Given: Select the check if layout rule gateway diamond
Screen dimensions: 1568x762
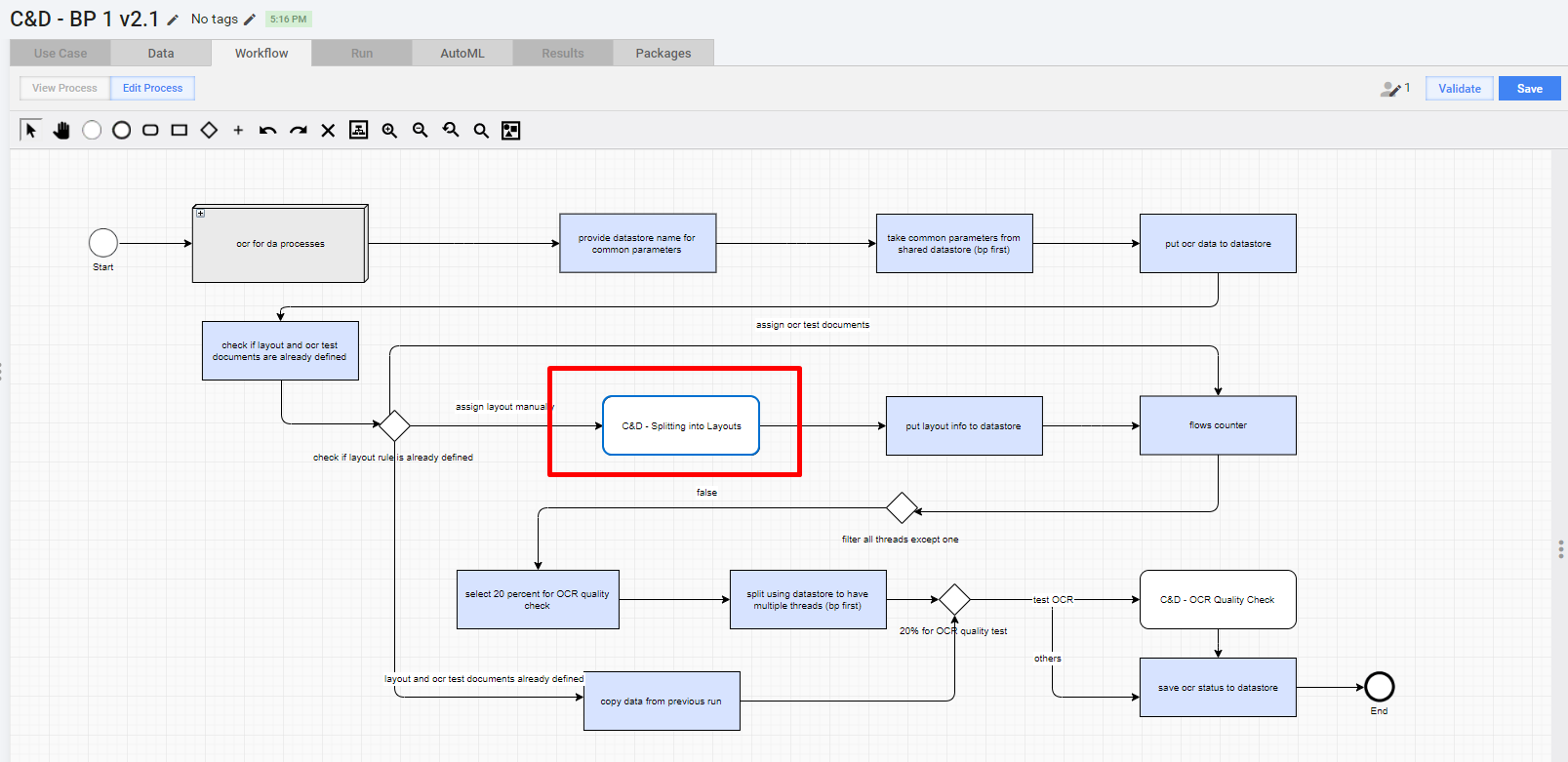Looking at the screenshot, I should 394,425.
